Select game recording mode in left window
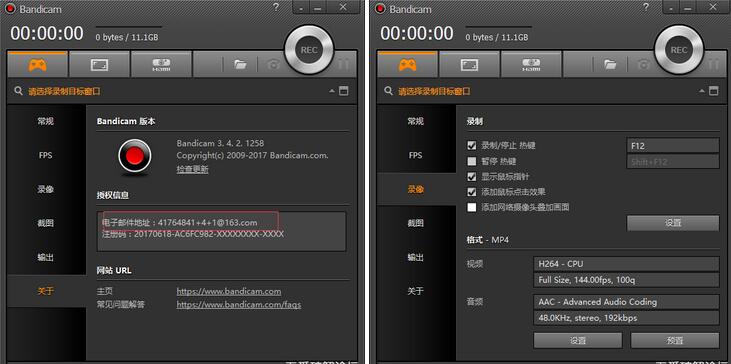The width and height of the screenshot is (731, 364). tap(37, 64)
